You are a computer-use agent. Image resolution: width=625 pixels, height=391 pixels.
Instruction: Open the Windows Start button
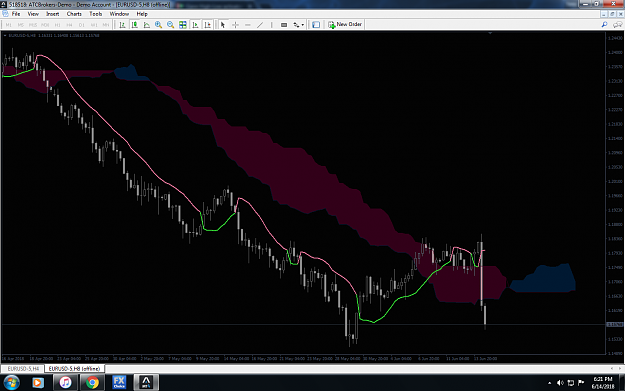[x=11, y=383]
